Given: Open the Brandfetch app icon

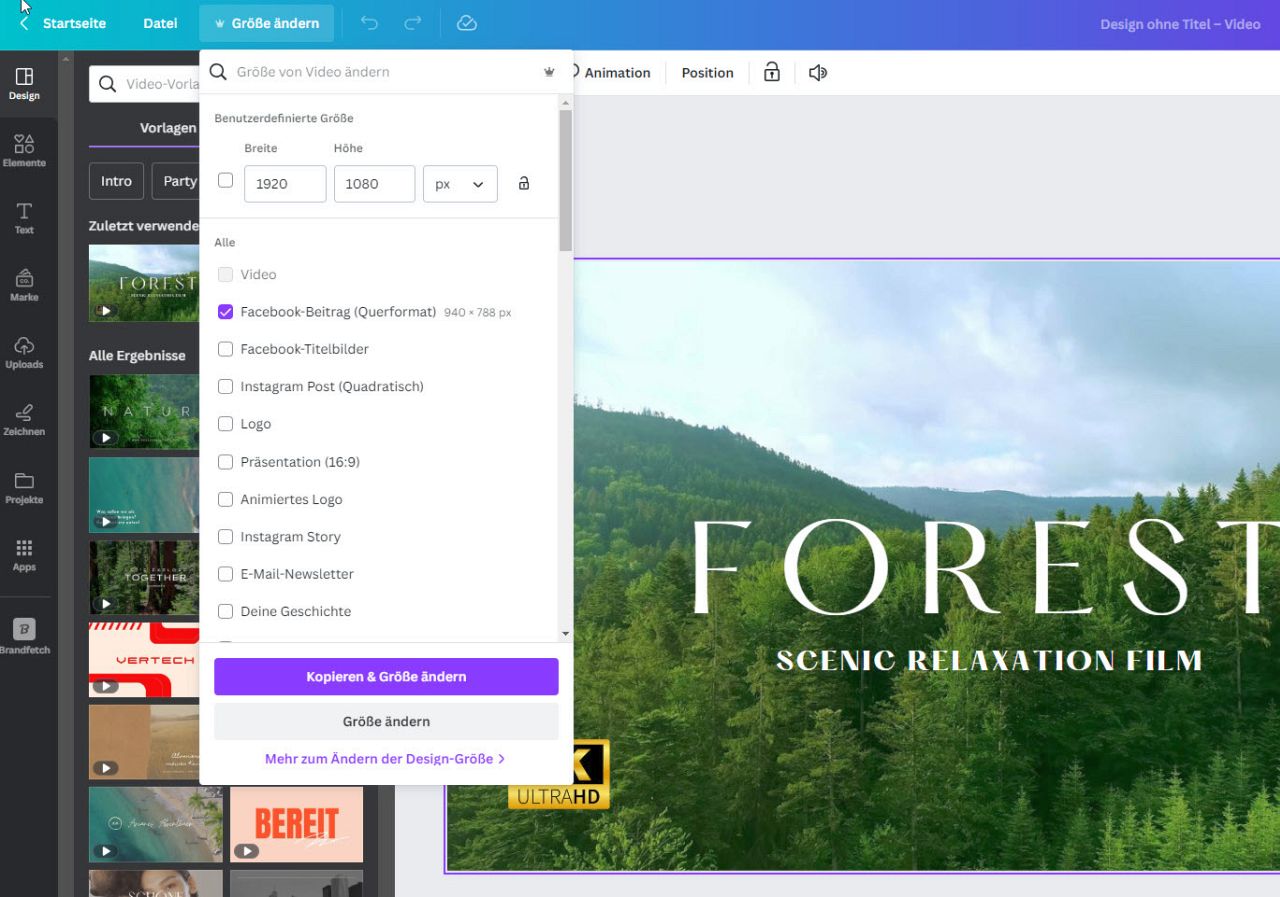Looking at the screenshot, I should 24,636.
